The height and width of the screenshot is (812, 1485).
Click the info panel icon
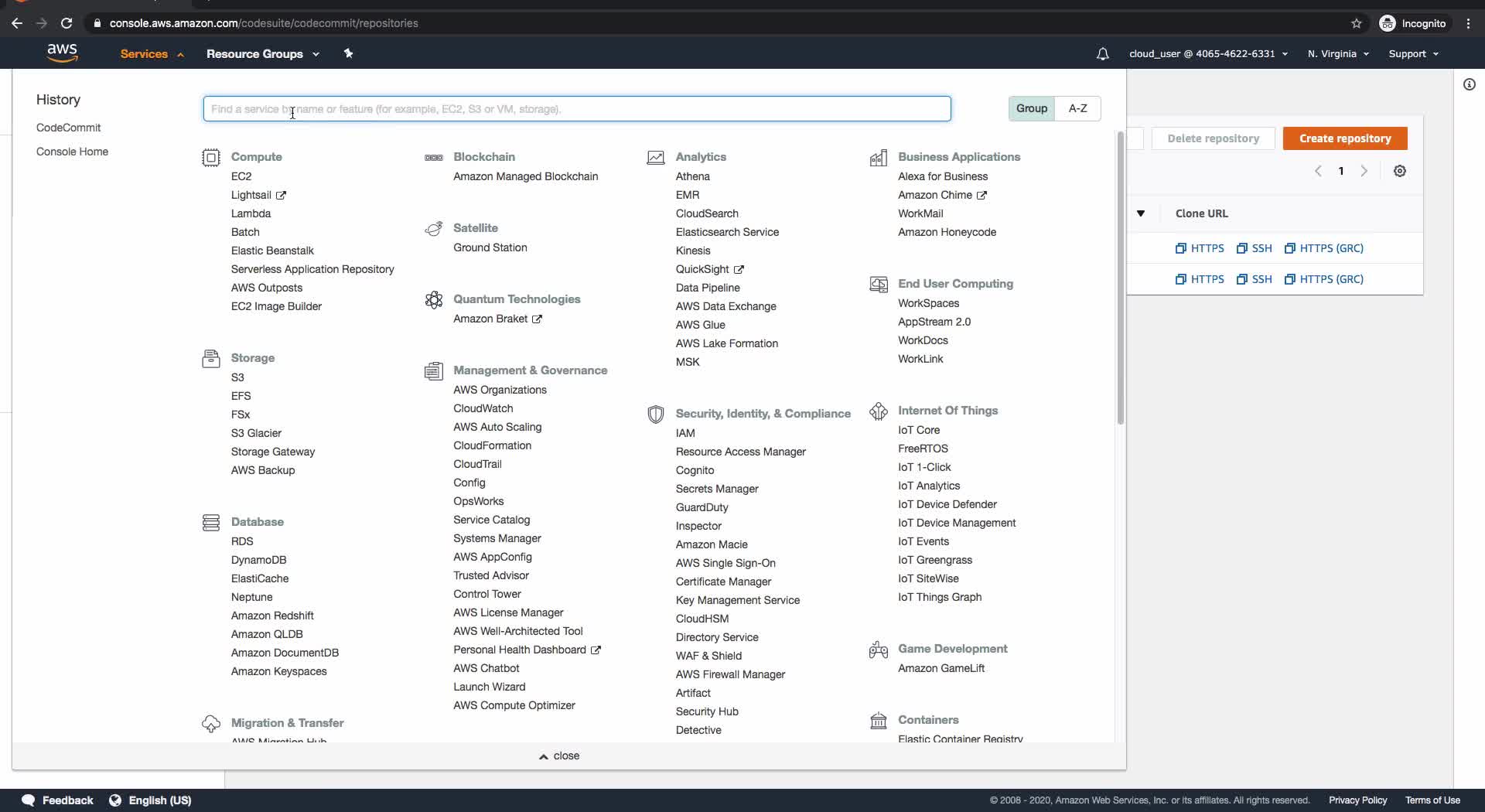(1469, 84)
